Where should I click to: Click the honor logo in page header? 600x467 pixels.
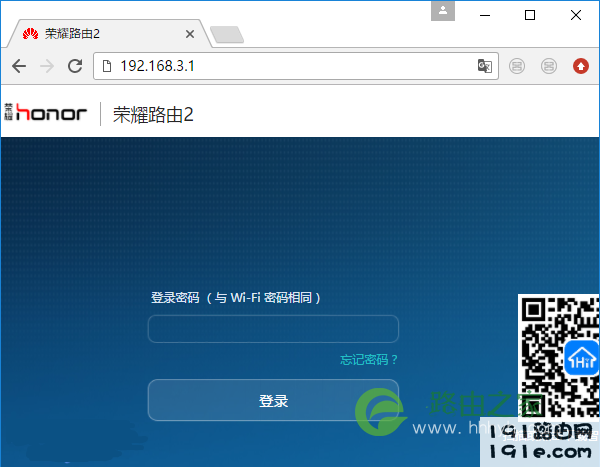pos(46,112)
